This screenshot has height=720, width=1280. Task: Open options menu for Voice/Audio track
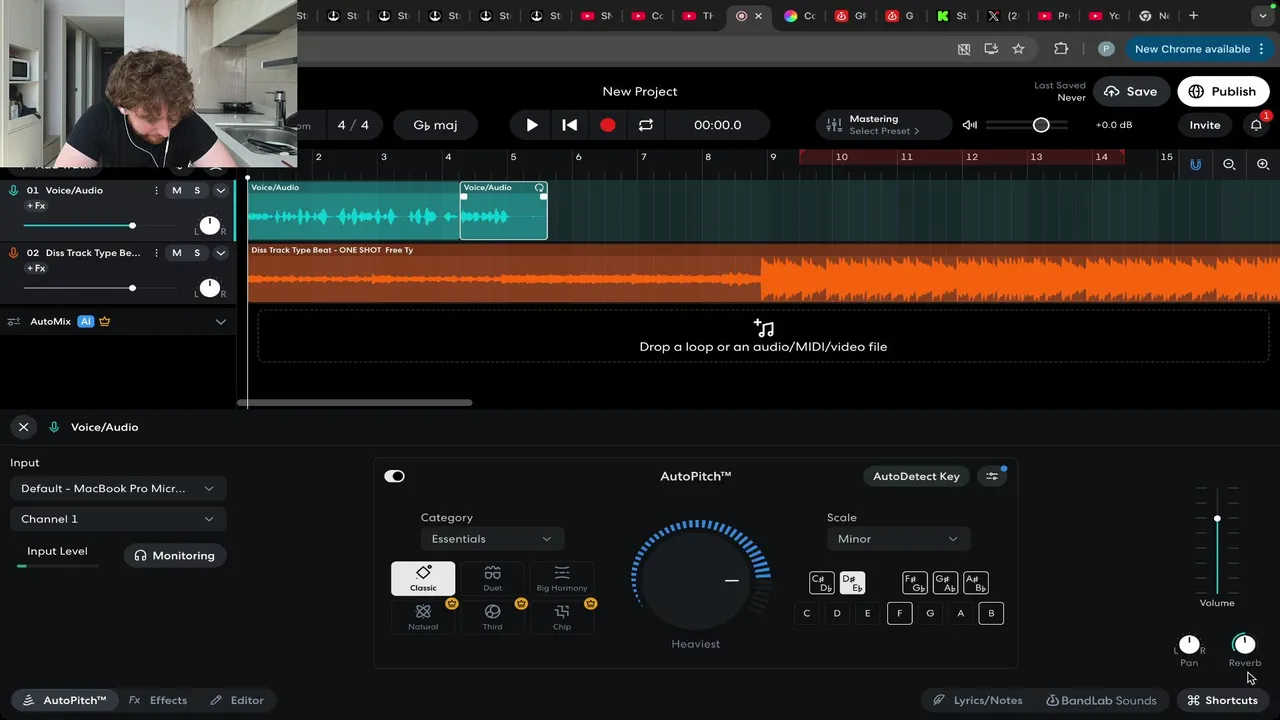(156, 190)
